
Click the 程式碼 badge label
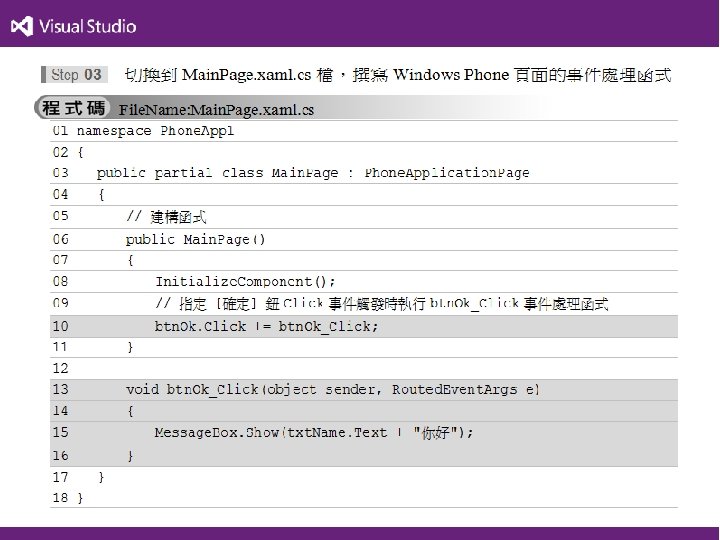coord(73,108)
